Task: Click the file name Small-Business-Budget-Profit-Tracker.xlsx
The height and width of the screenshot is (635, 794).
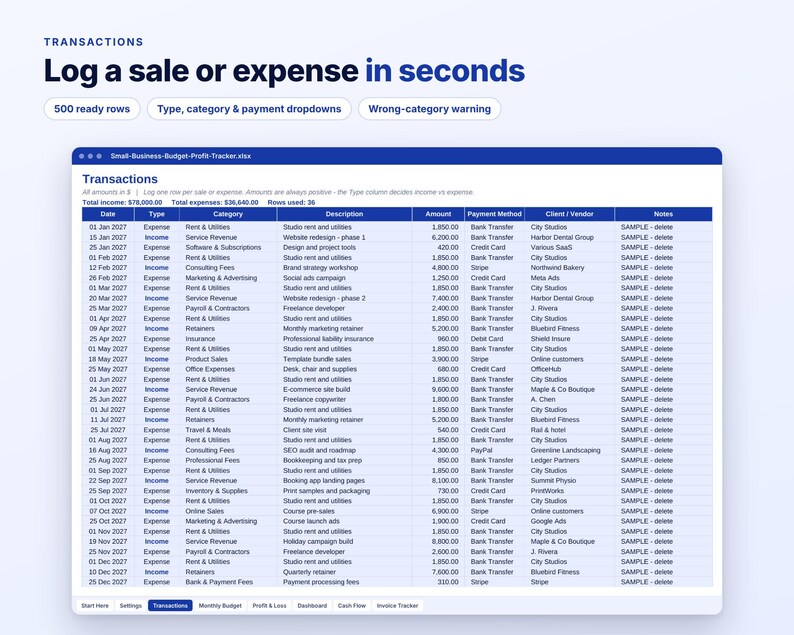Action: 181,156
